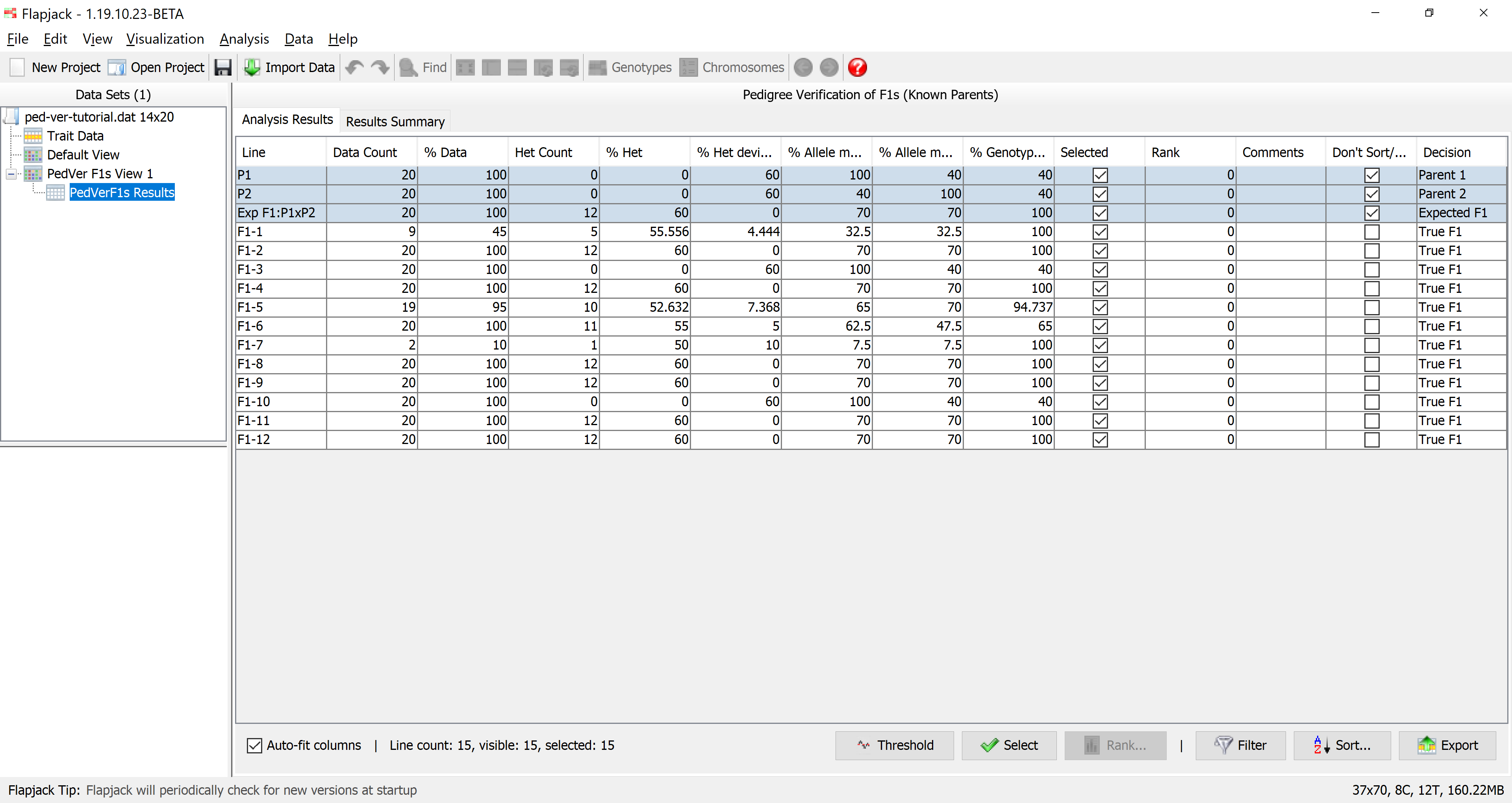Click the Open Project toolbar icon
Screen dimensions: 1512x803
117,67
